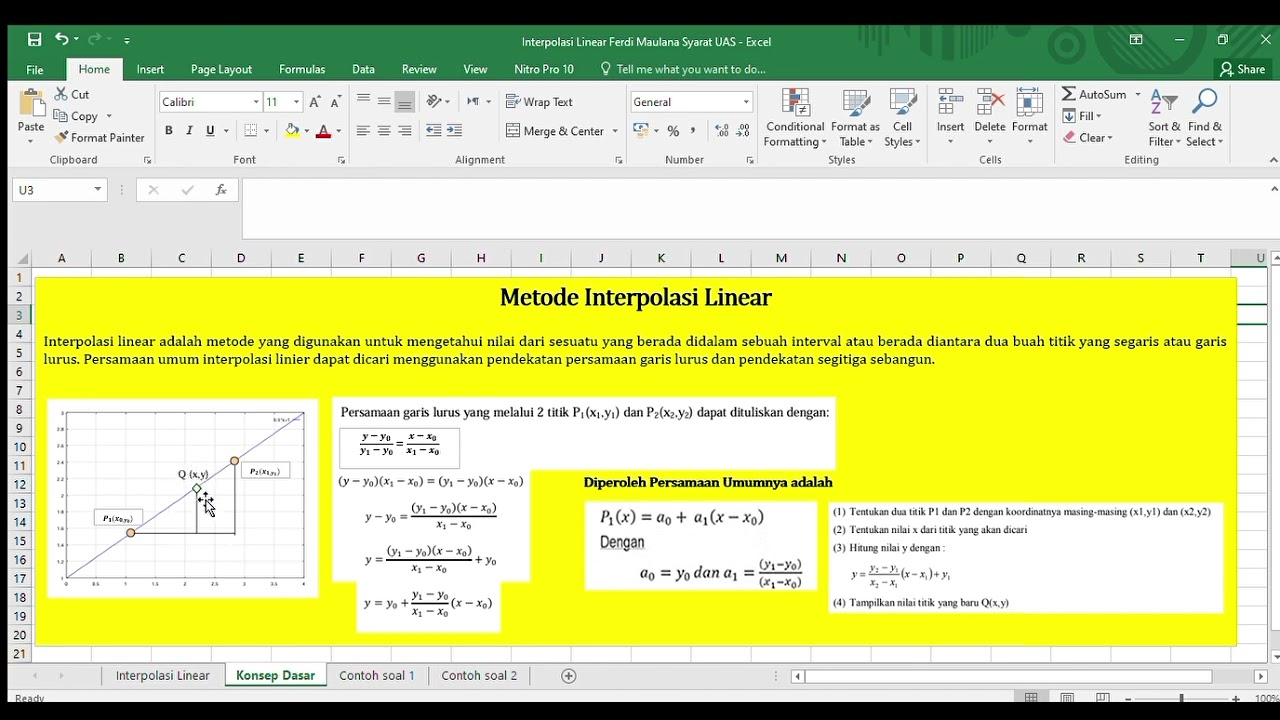Click the Increase Indent icon

click(454, 131)
